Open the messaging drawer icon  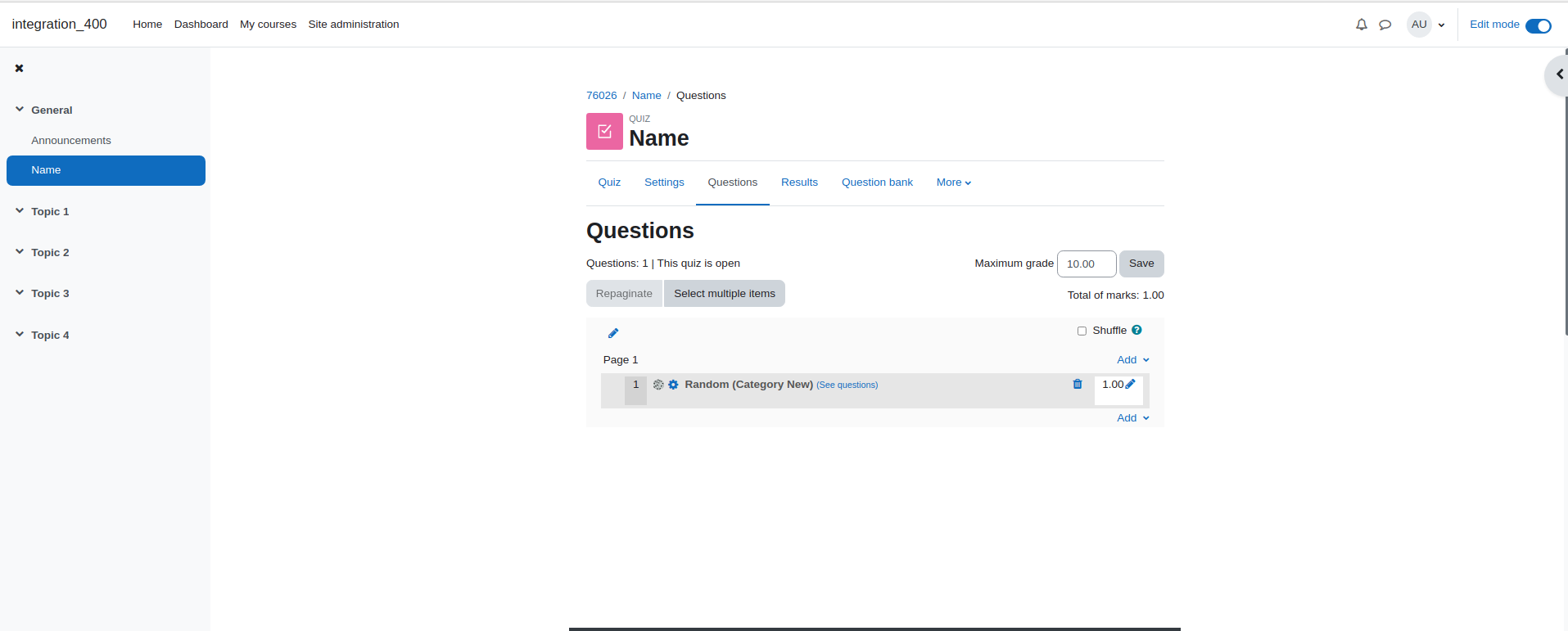[1385, 25]
